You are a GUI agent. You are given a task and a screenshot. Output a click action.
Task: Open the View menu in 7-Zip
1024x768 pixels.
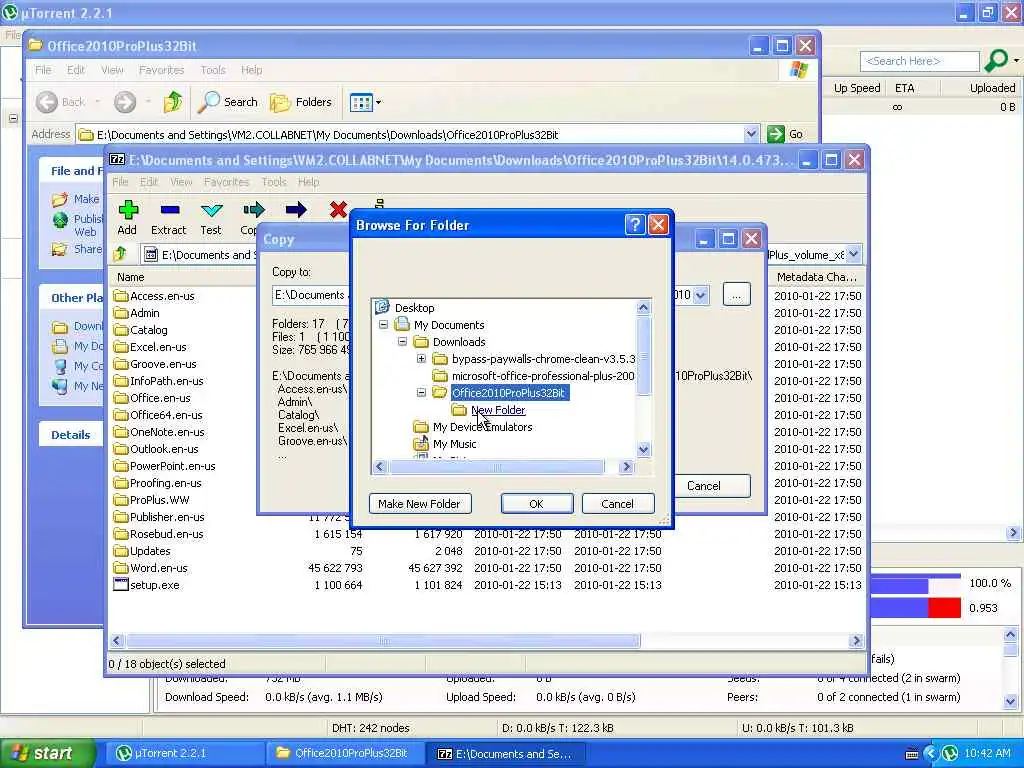(181, 182)
